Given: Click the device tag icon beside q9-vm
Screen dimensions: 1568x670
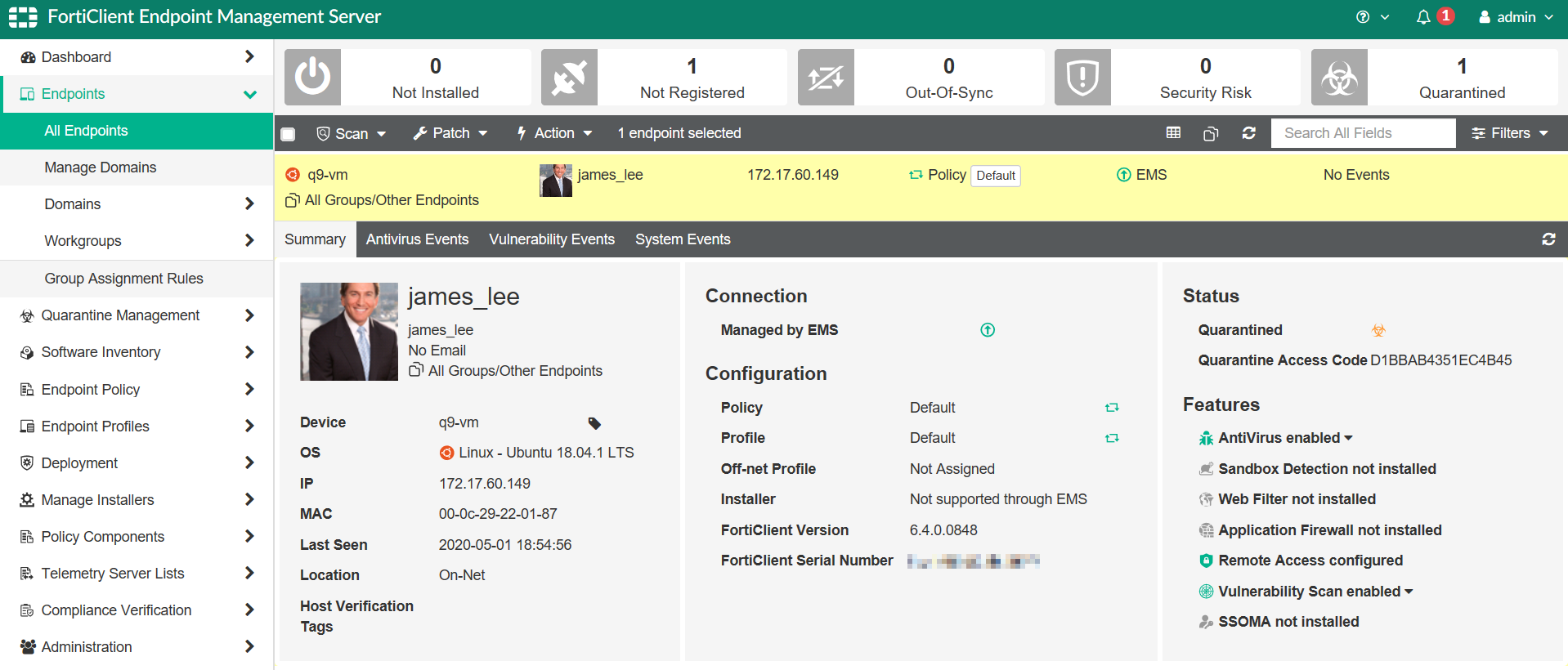Looking at the screenshot, I should [x=594, y=423].
